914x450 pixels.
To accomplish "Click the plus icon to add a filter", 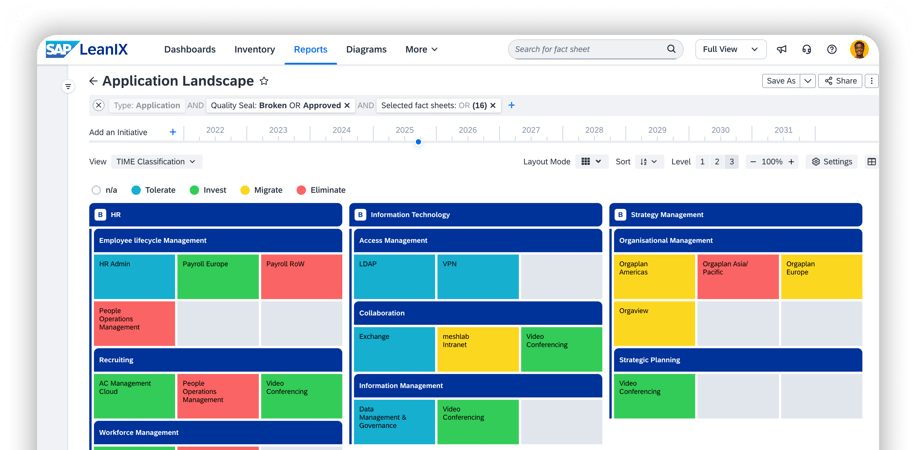I will [511, 105].
